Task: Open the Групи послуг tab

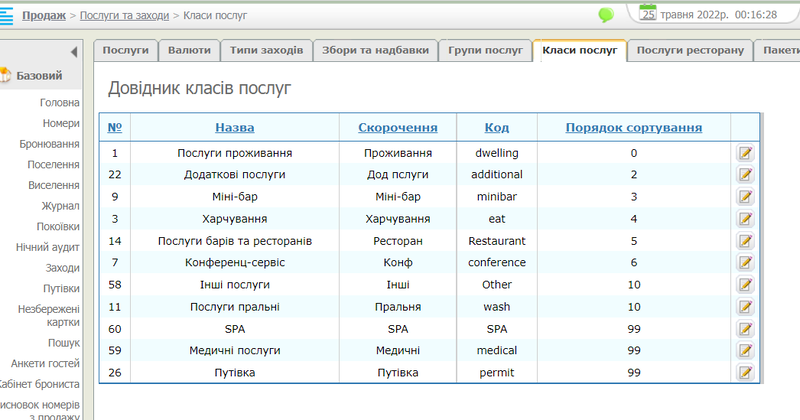Action: point(485,50)
